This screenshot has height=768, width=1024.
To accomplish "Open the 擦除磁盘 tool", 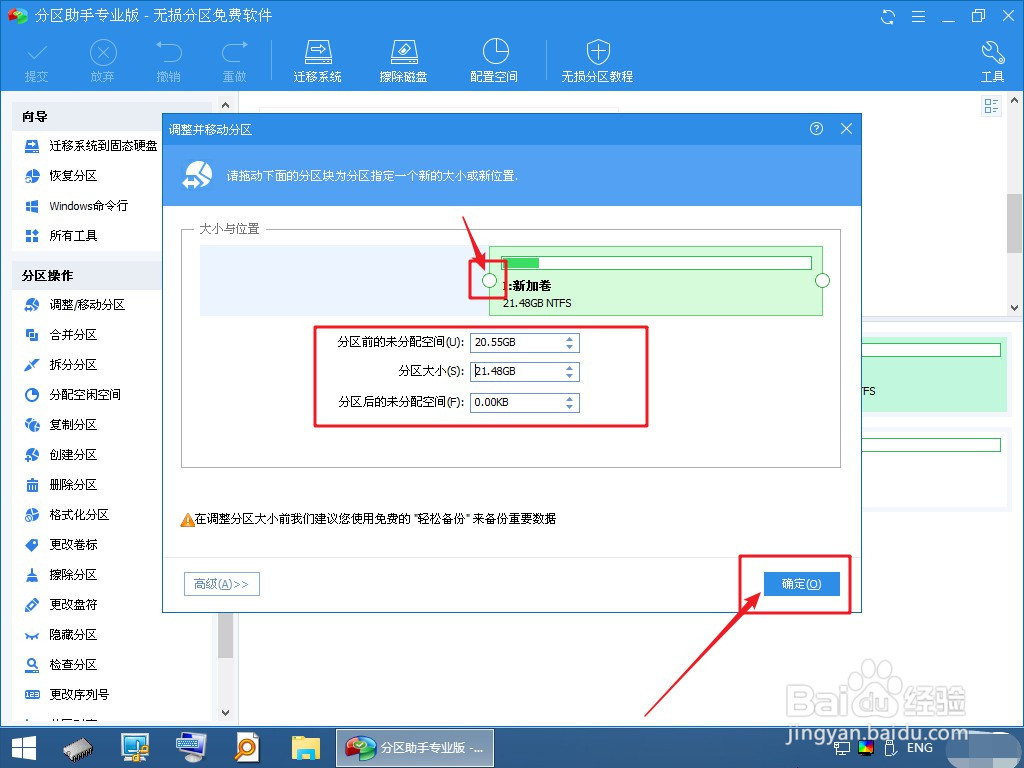I will click(x=403, y=61).
